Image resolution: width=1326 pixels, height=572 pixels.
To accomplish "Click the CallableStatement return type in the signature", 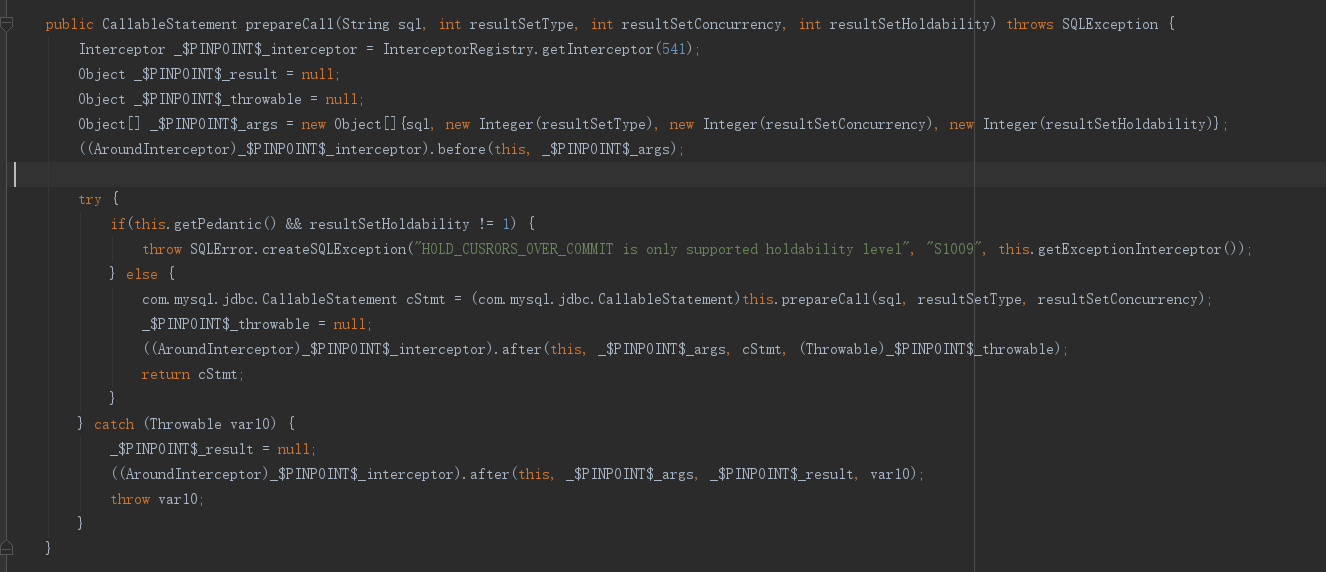I will tap(170, 24).
